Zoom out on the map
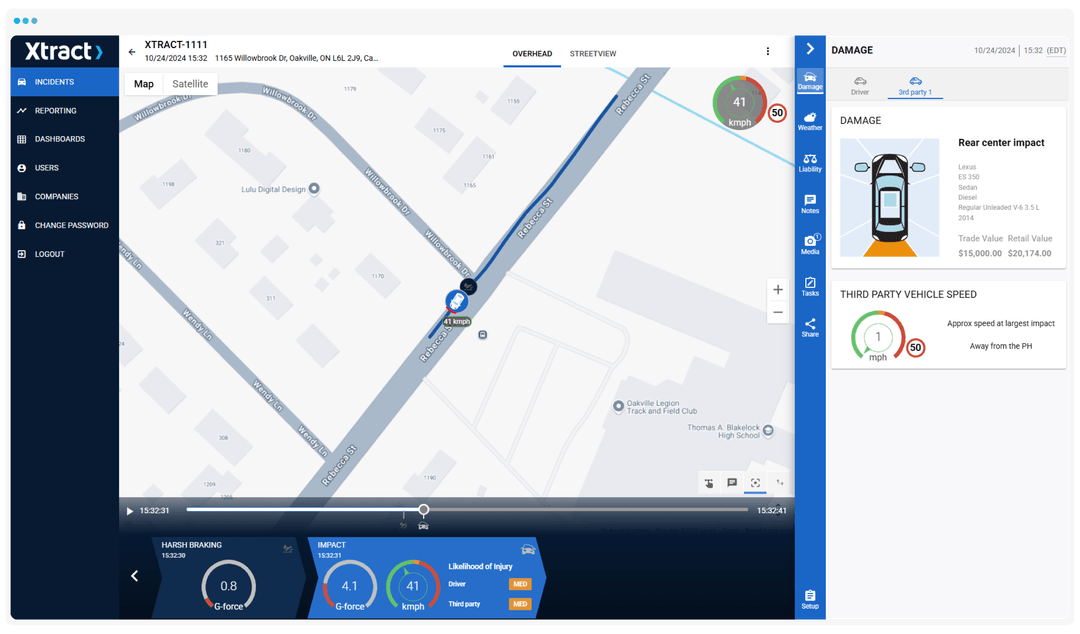Screen dimensions: 1080x634 click(x=778, y=313)
